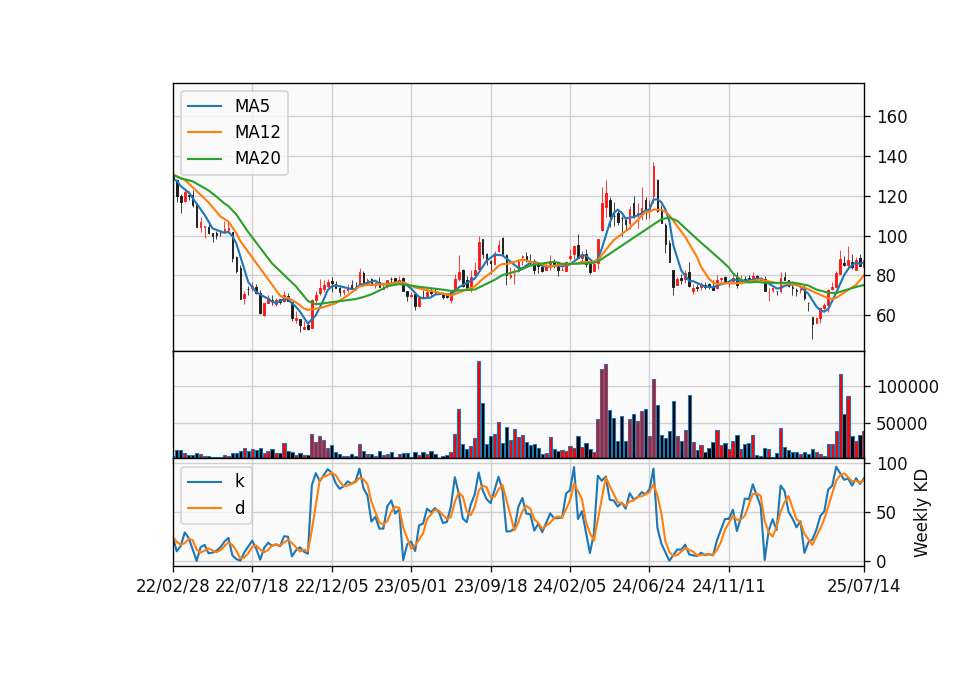Click the 160 price axis label

click(892, 117)
